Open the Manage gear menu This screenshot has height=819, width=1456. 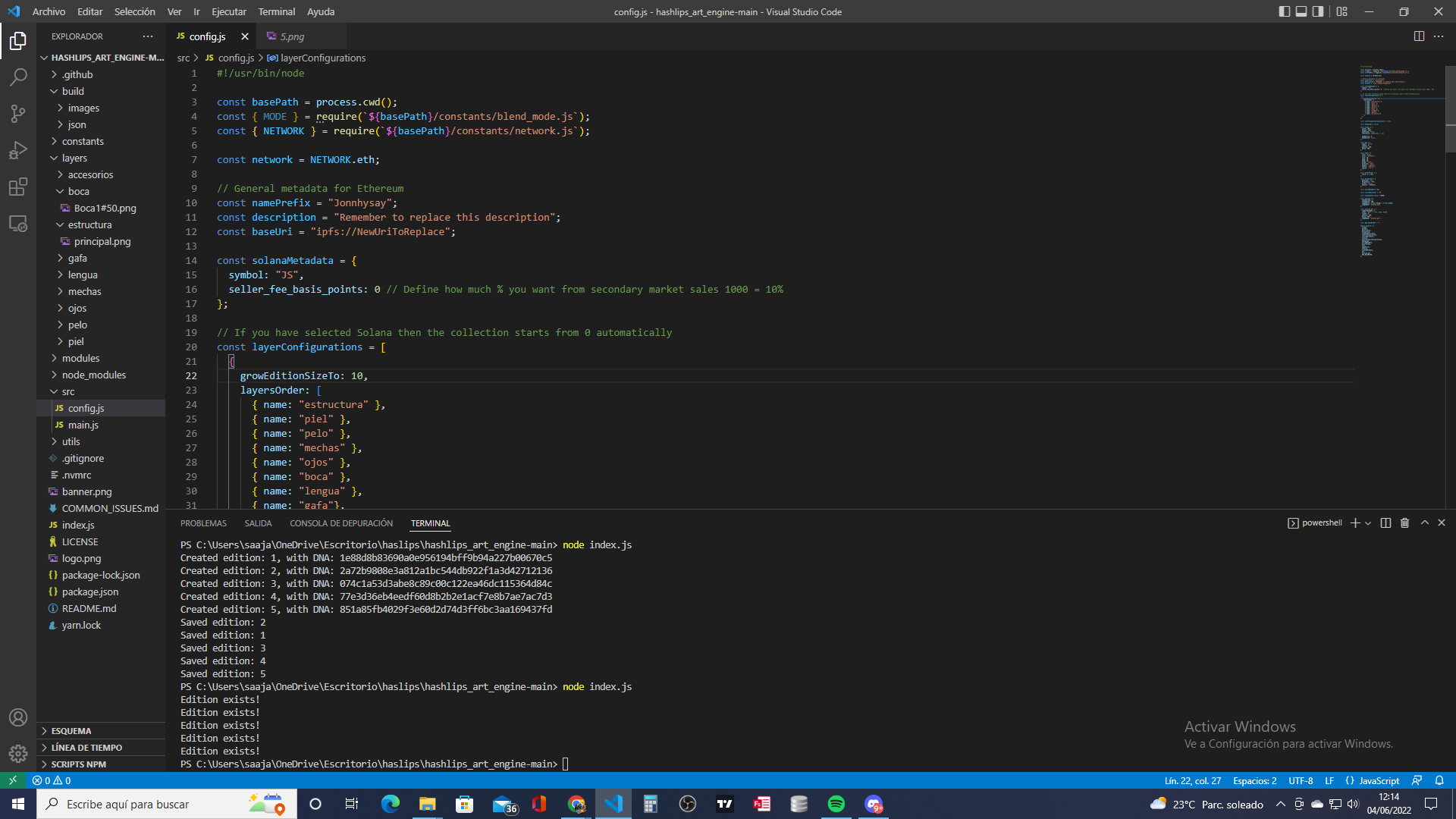pyautogui.click(x=18, y=754)
